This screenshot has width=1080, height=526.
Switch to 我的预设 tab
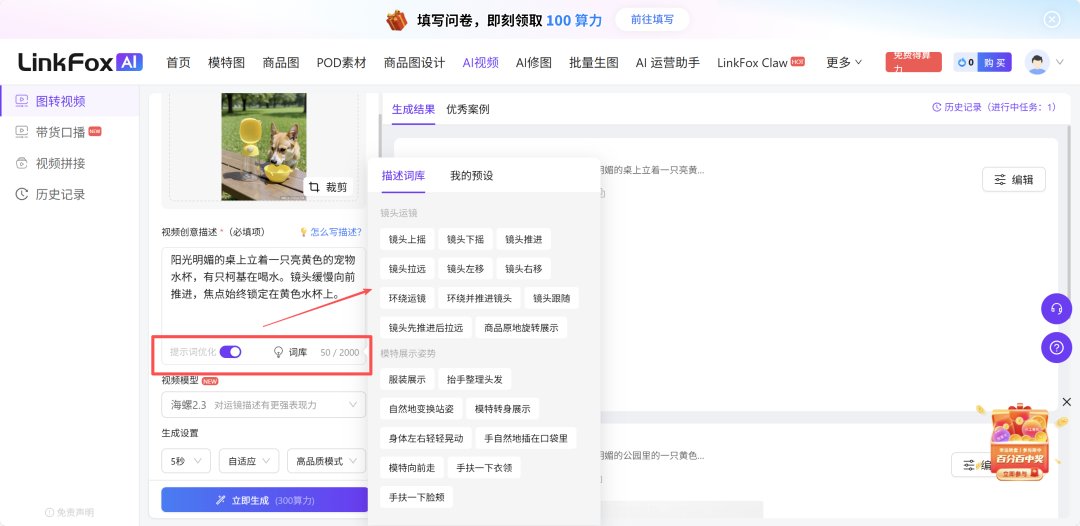tap(471, 176)
